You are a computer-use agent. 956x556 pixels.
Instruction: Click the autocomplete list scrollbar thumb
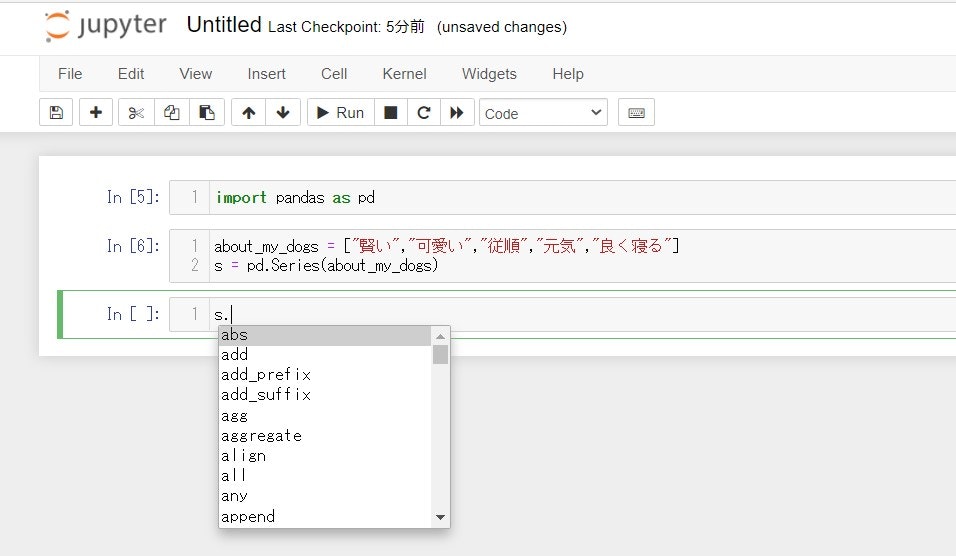pyautogui.click(x=440, y=354)
